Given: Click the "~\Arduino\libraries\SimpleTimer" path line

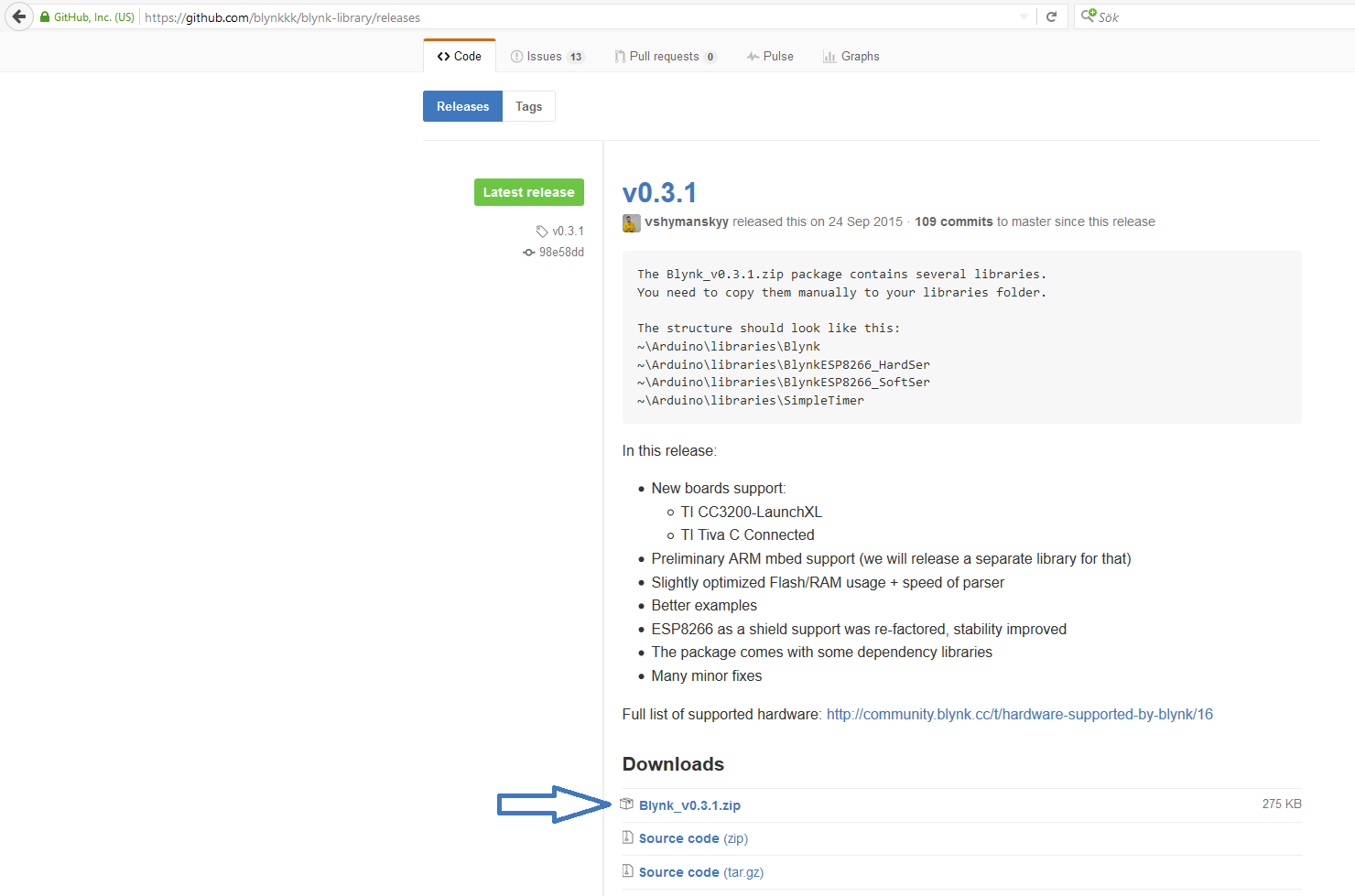Looking at the screenshot, I should (x=751, y=400).
